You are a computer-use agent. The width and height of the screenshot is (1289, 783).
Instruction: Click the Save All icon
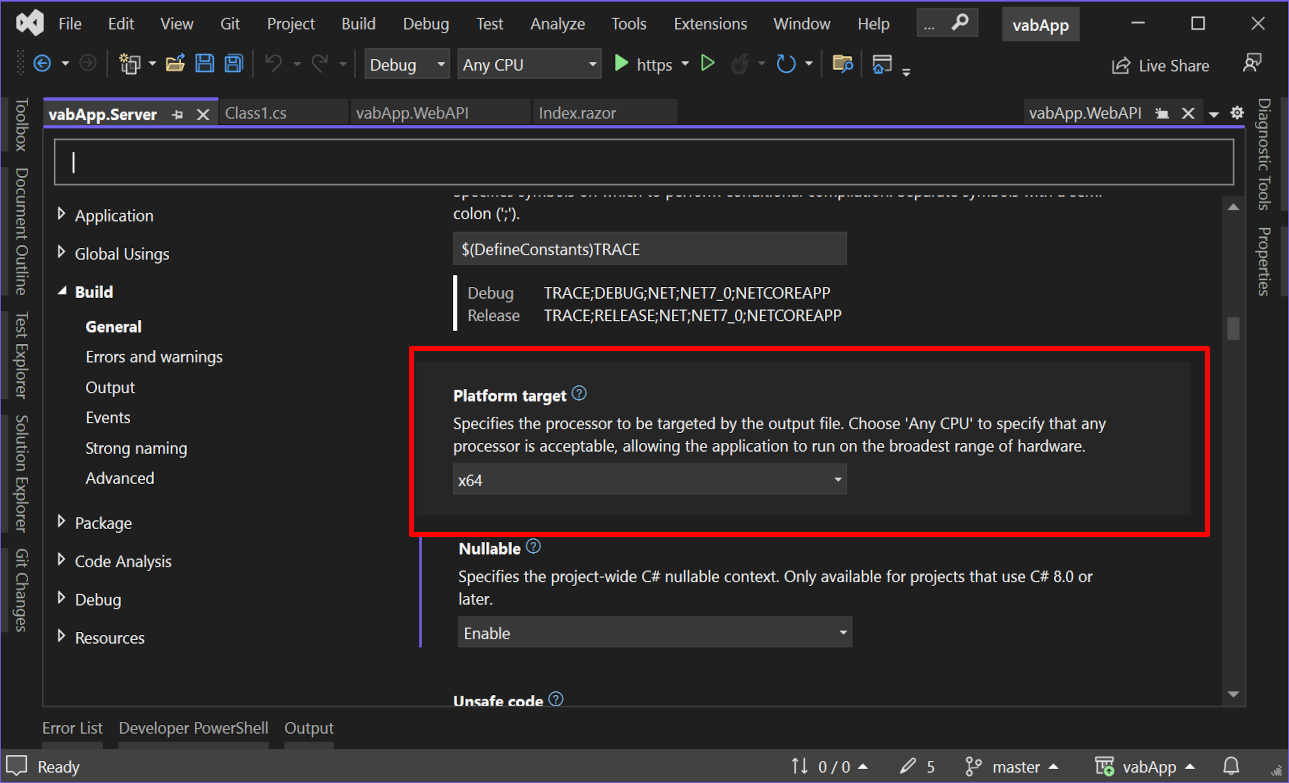coord(234,64)
